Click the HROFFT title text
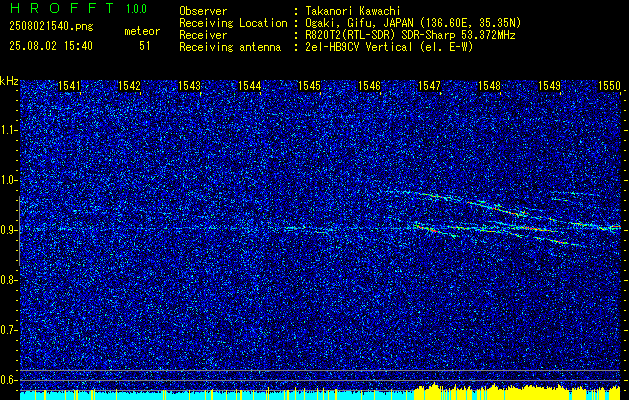 pyautogui.click(x=62, y=8)
